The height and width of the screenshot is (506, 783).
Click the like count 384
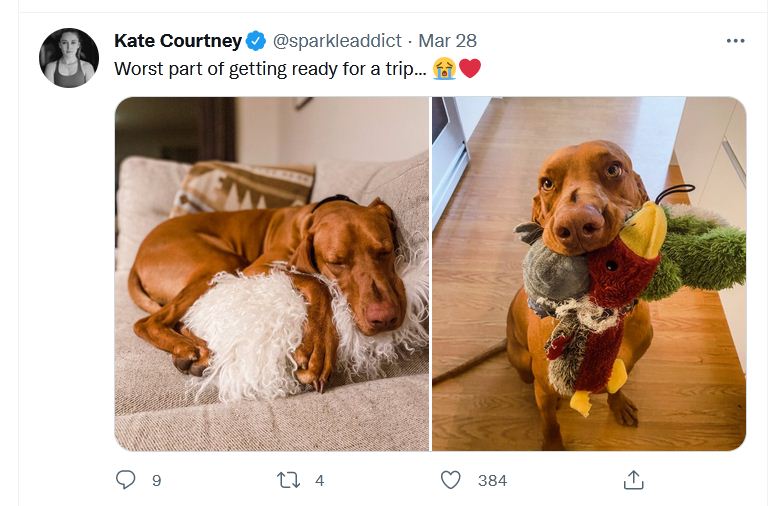492,481
